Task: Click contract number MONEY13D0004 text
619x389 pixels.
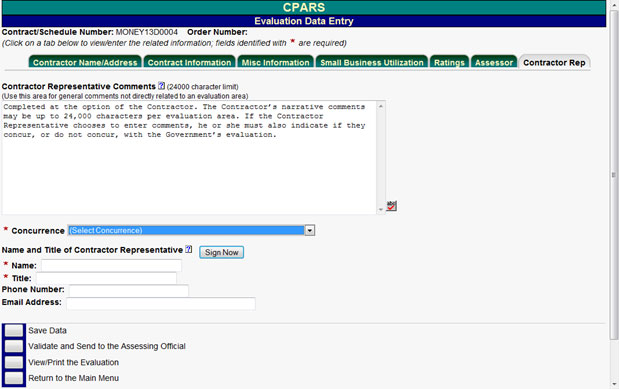Action: [146, 32]
